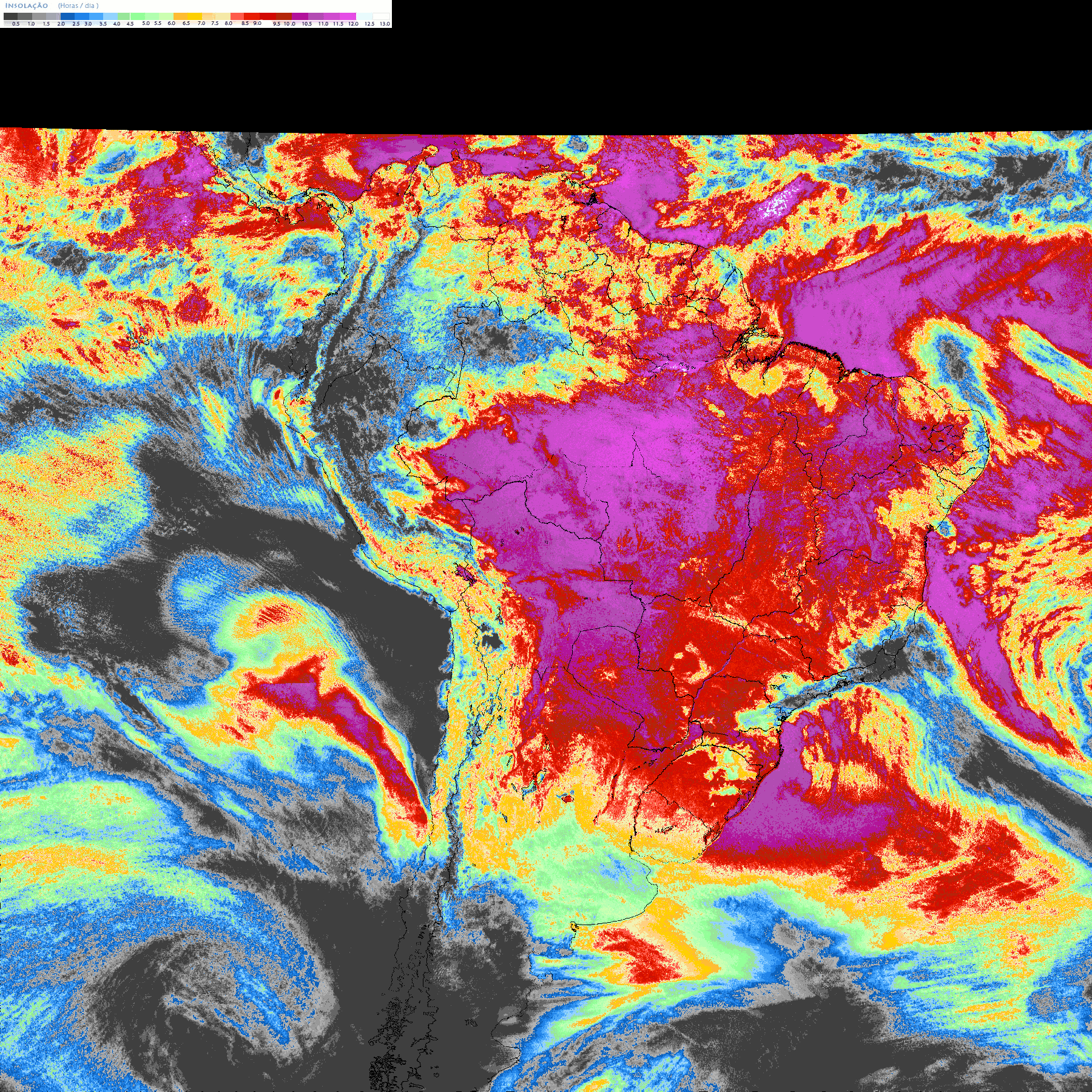Select the darkest gray swatch above 0.5

(x=10, y=16)
